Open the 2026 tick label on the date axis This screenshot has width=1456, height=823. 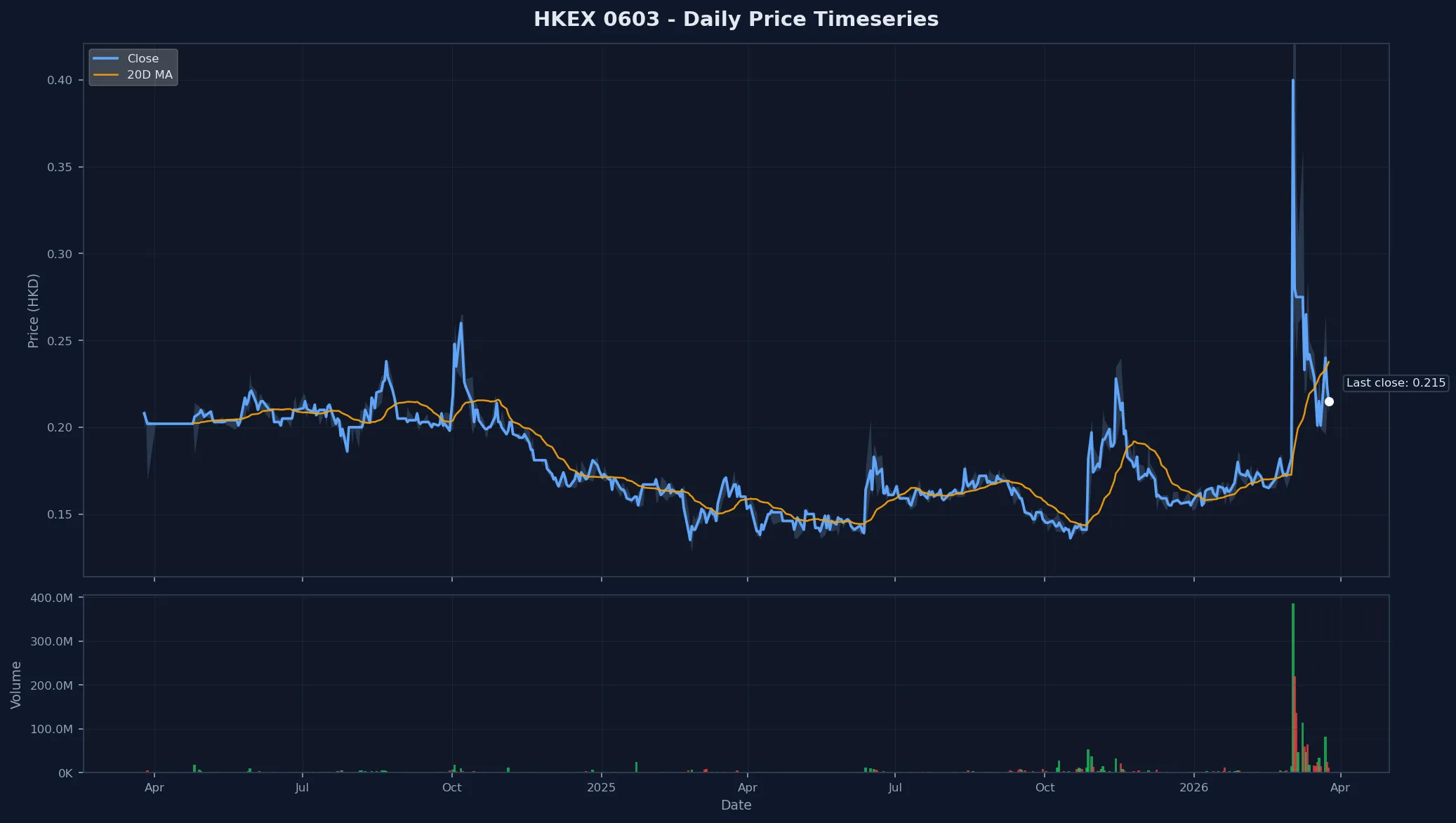coord(1195,787)
